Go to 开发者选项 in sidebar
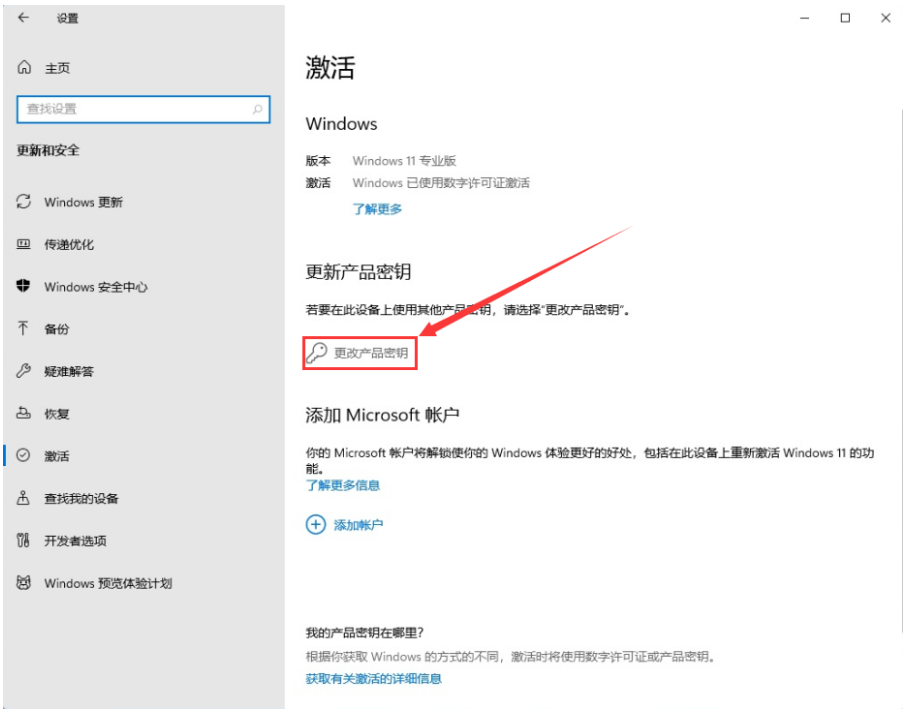 144,540
